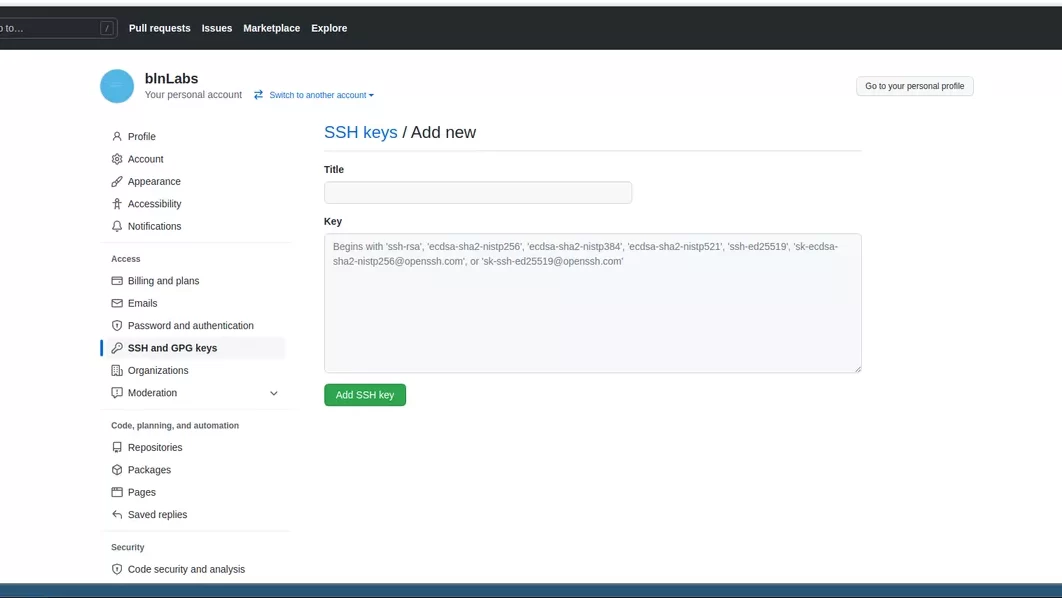The width and height of the screenshot is (1062, 598).
Task: Open Explore in top navigation
Action: [329, 28]
